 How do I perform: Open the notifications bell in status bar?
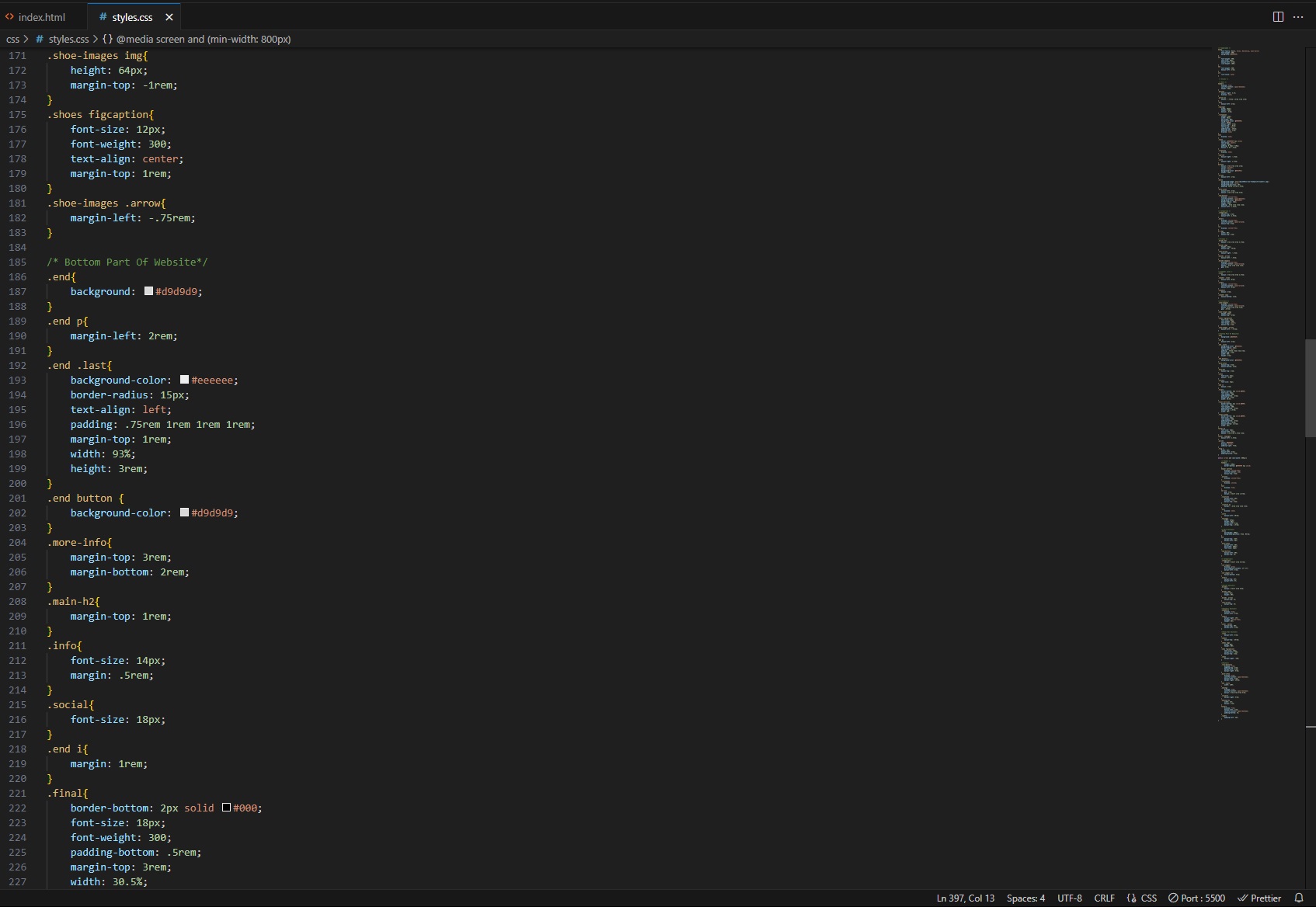coord(1299,898)
